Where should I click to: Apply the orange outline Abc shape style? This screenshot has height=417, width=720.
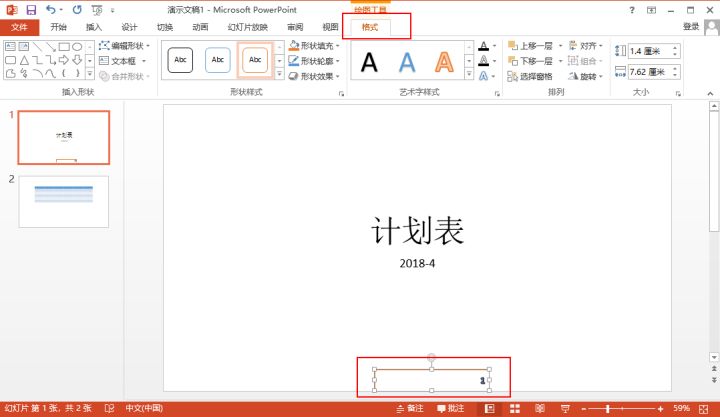255,60
